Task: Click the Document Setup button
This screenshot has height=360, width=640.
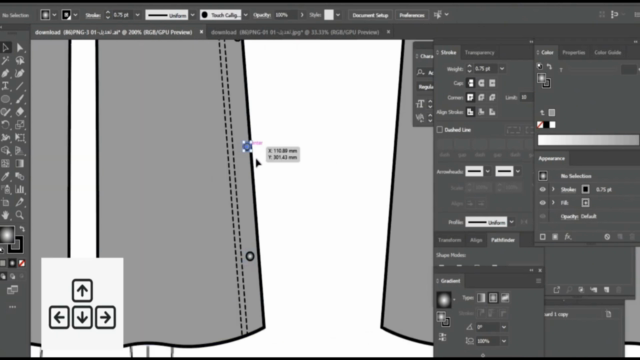Action: click(370, 15)
